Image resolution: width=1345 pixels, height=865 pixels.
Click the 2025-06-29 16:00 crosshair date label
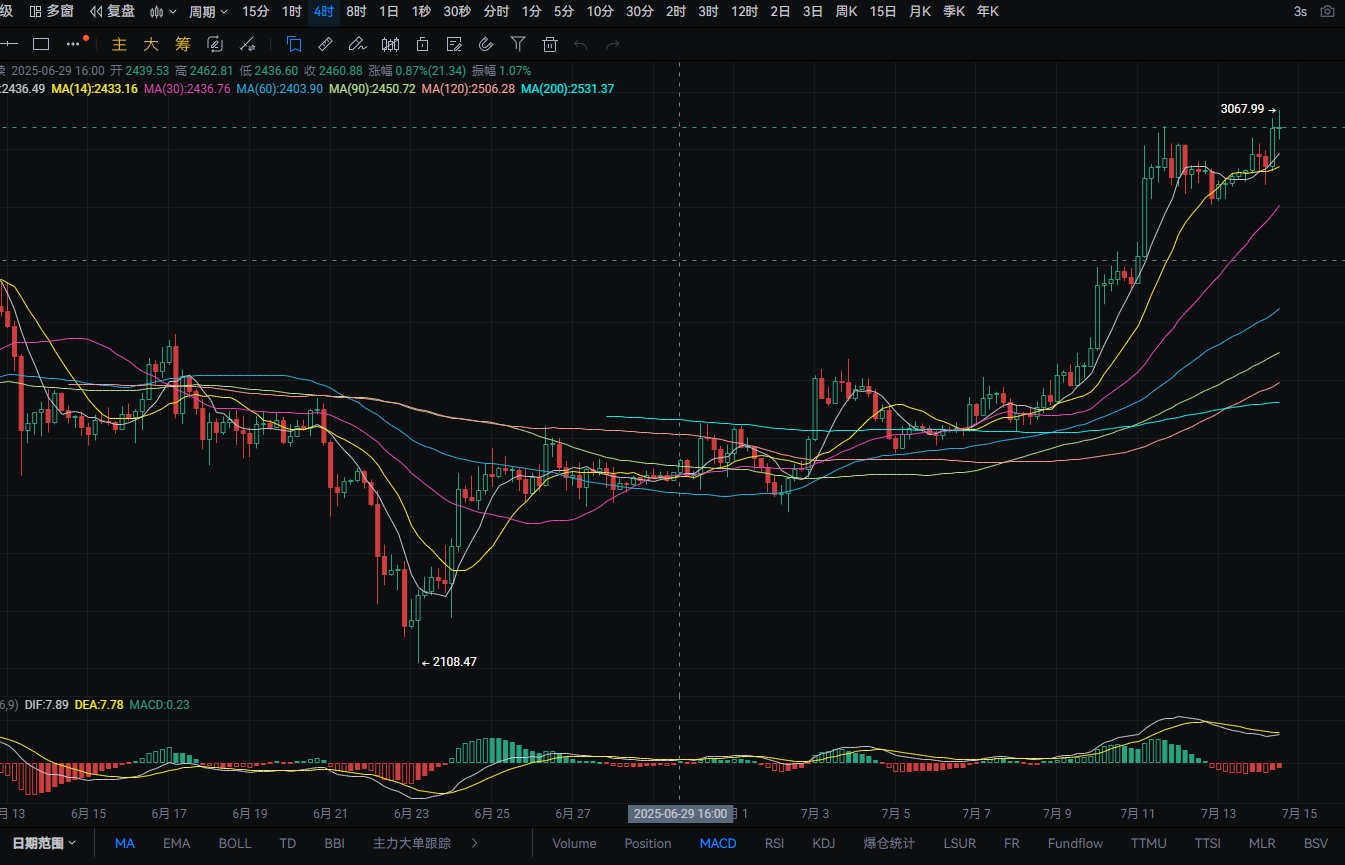(x=680, y=814)
